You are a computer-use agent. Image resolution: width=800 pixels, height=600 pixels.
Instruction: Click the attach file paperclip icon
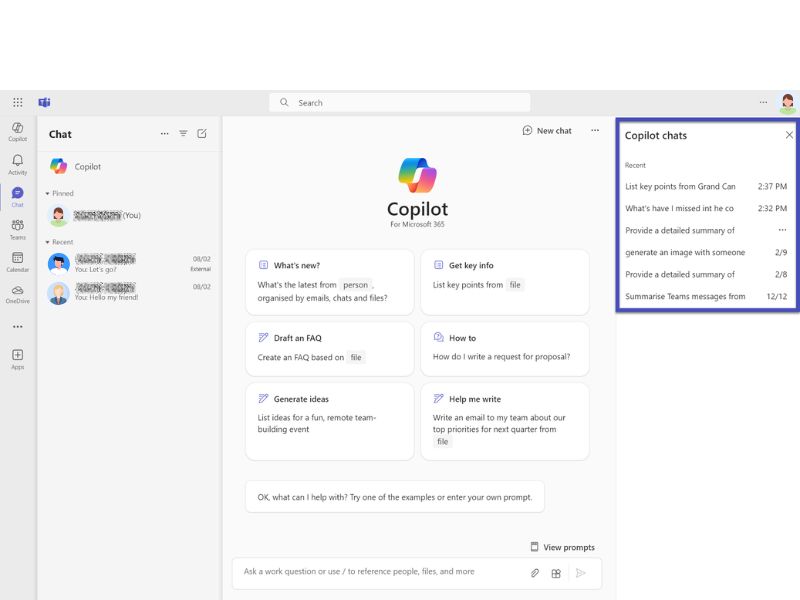[535, 573]
